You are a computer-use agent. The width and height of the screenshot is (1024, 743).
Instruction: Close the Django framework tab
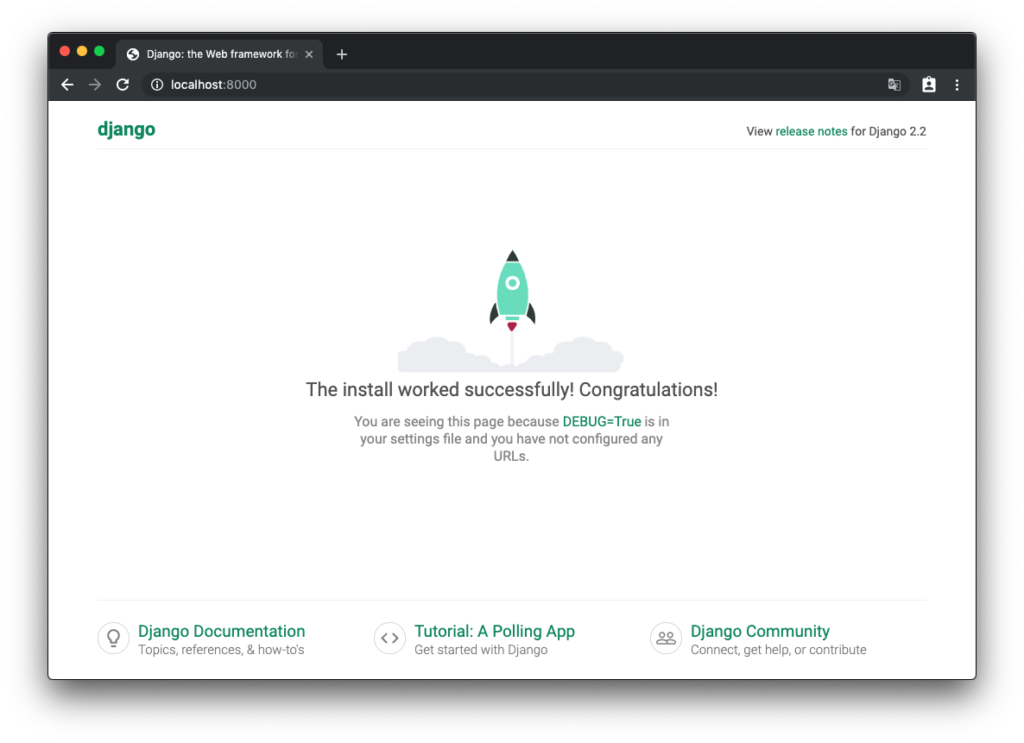click(309, 54)
